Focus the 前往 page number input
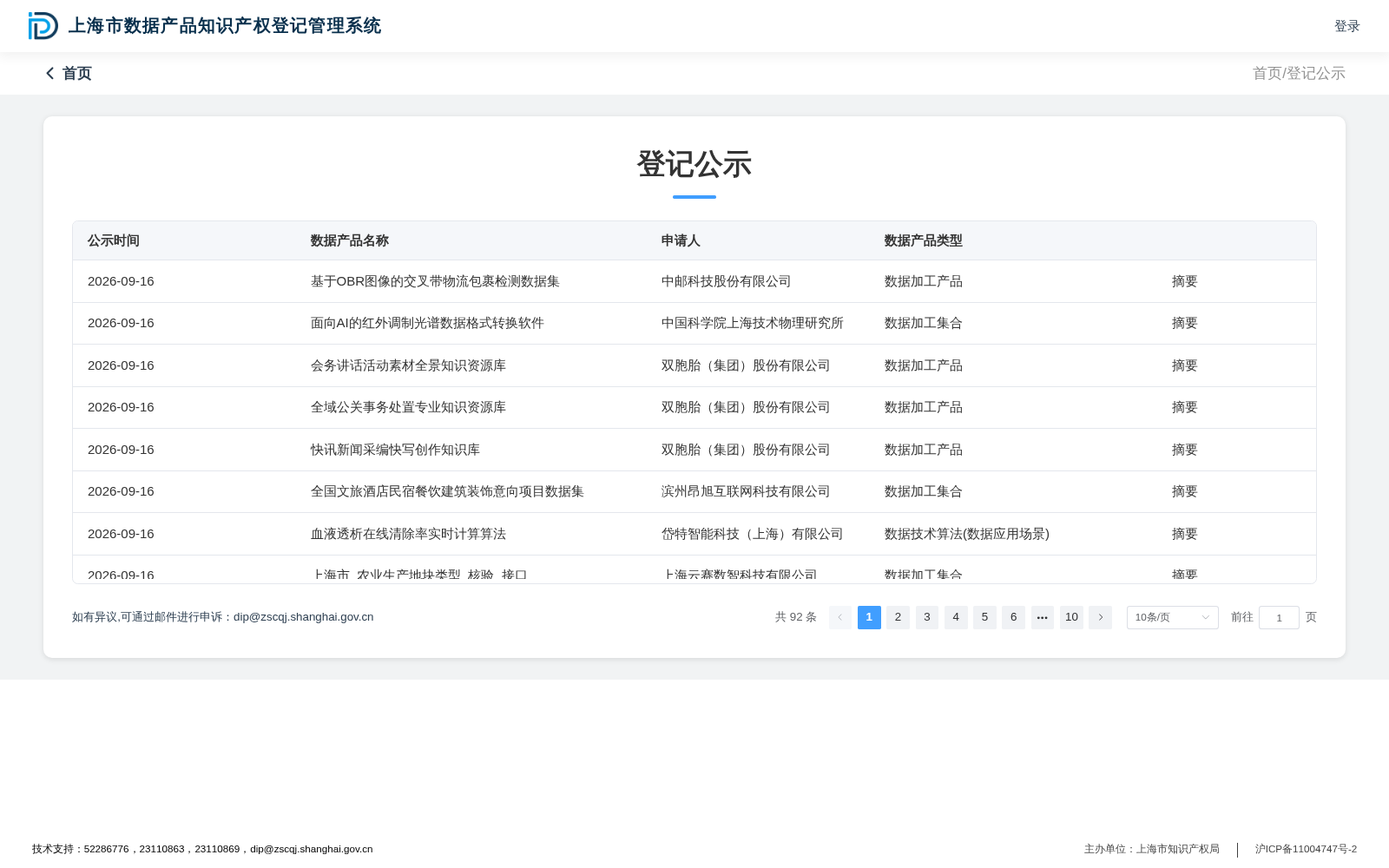This screenshot has width=1389, height=868. [x=1279, y=617]
